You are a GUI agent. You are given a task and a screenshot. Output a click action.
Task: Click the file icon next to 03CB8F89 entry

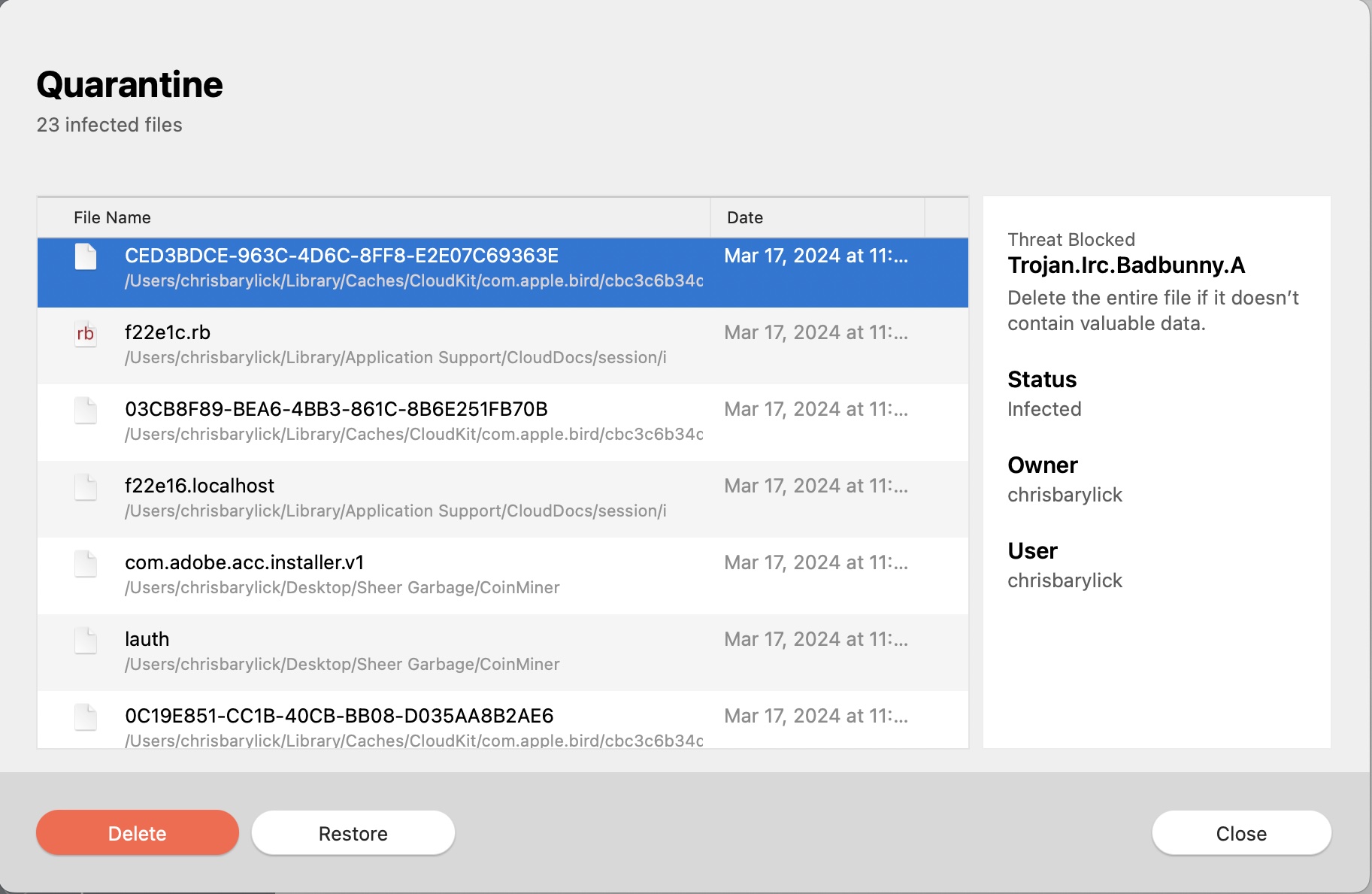[85, 411]
